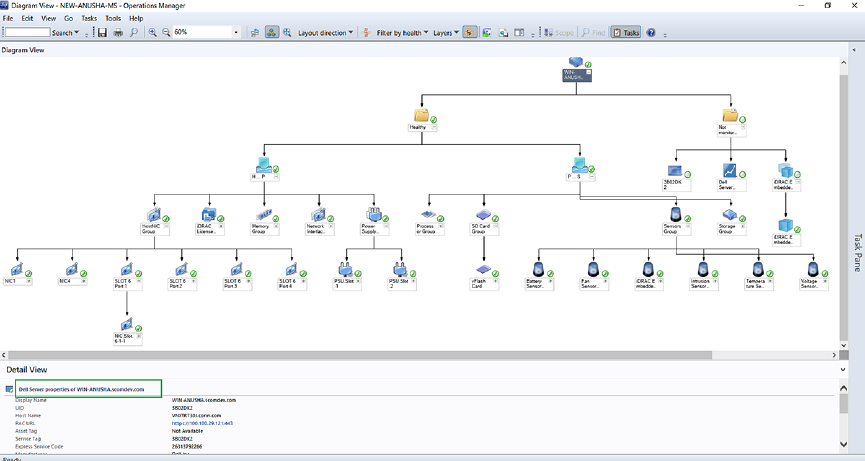Open the Filter by health dropdown
This screenshot has width=865, height=461.
point(403,33)
